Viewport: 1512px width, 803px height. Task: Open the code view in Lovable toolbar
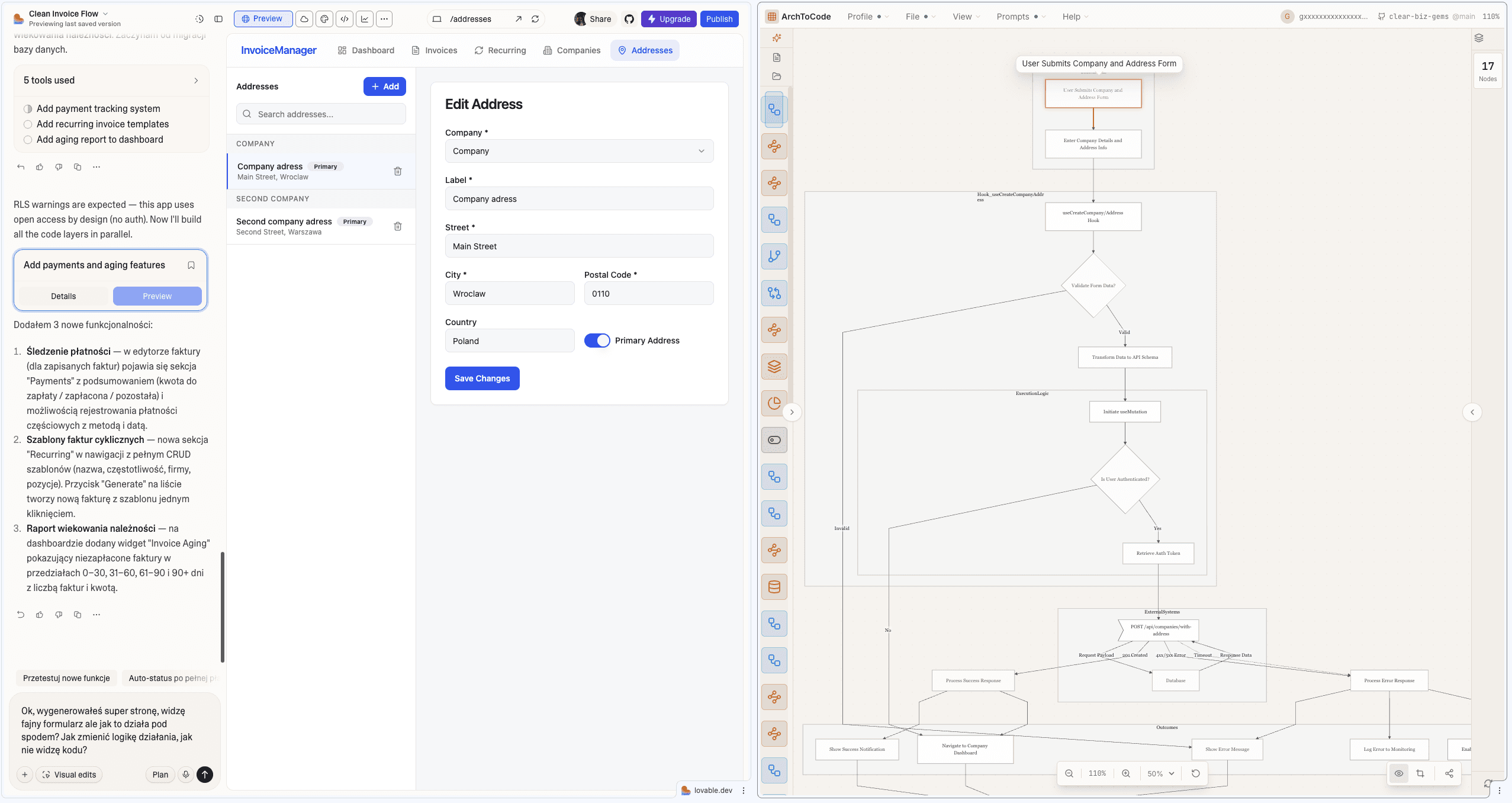[345, 18]
